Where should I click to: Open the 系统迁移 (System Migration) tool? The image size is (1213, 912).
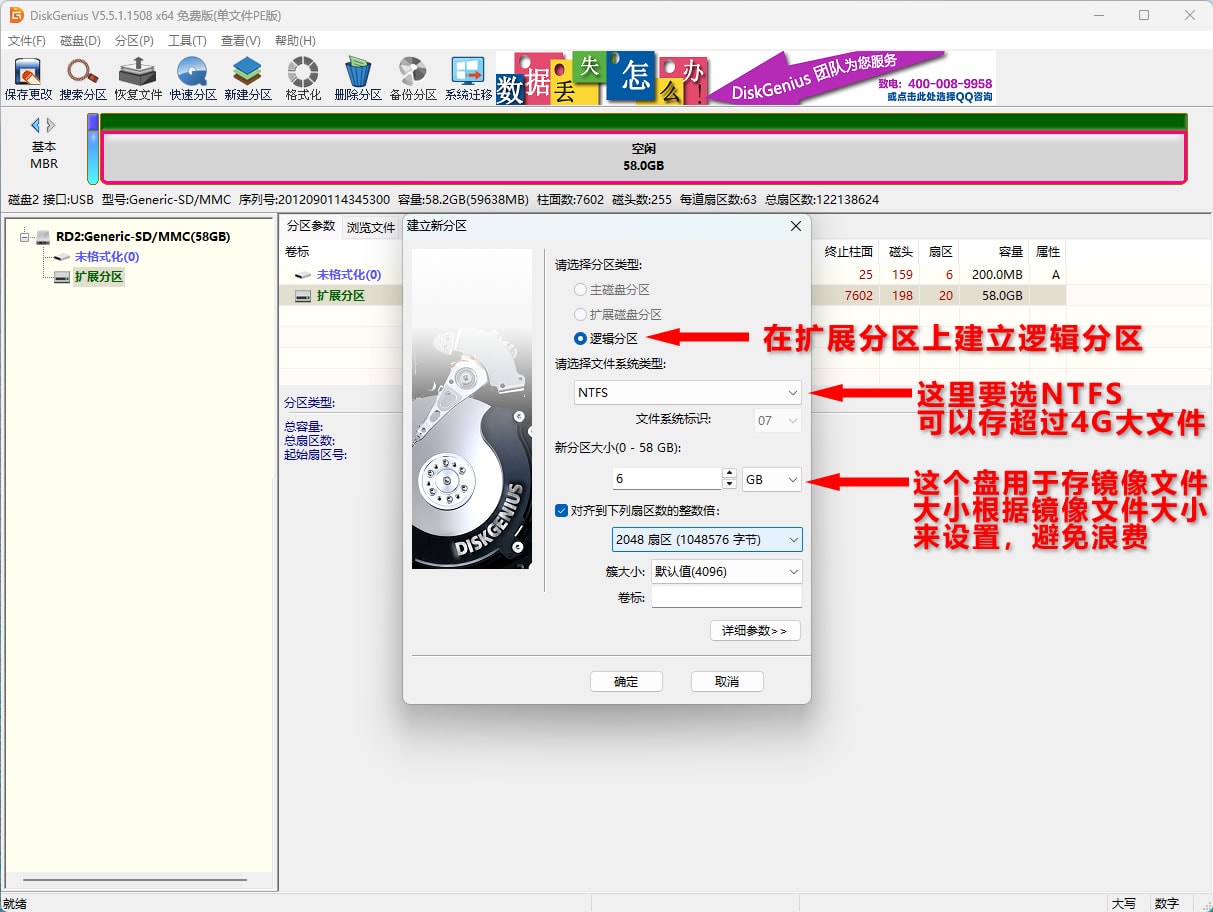tap(468, 78)
